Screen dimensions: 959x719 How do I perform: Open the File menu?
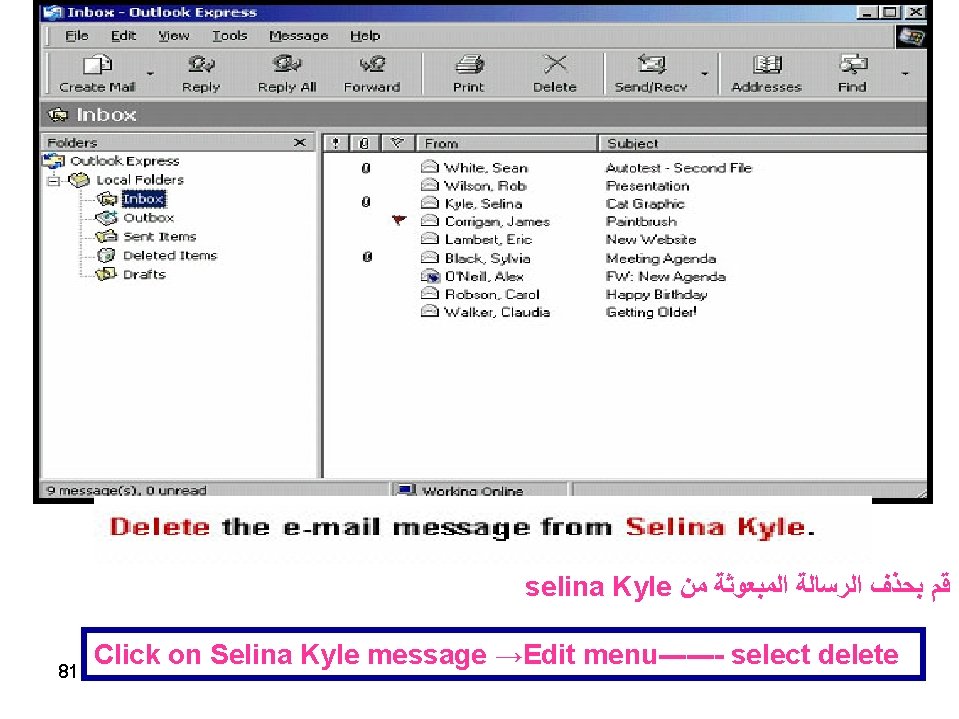click(76, 36)
